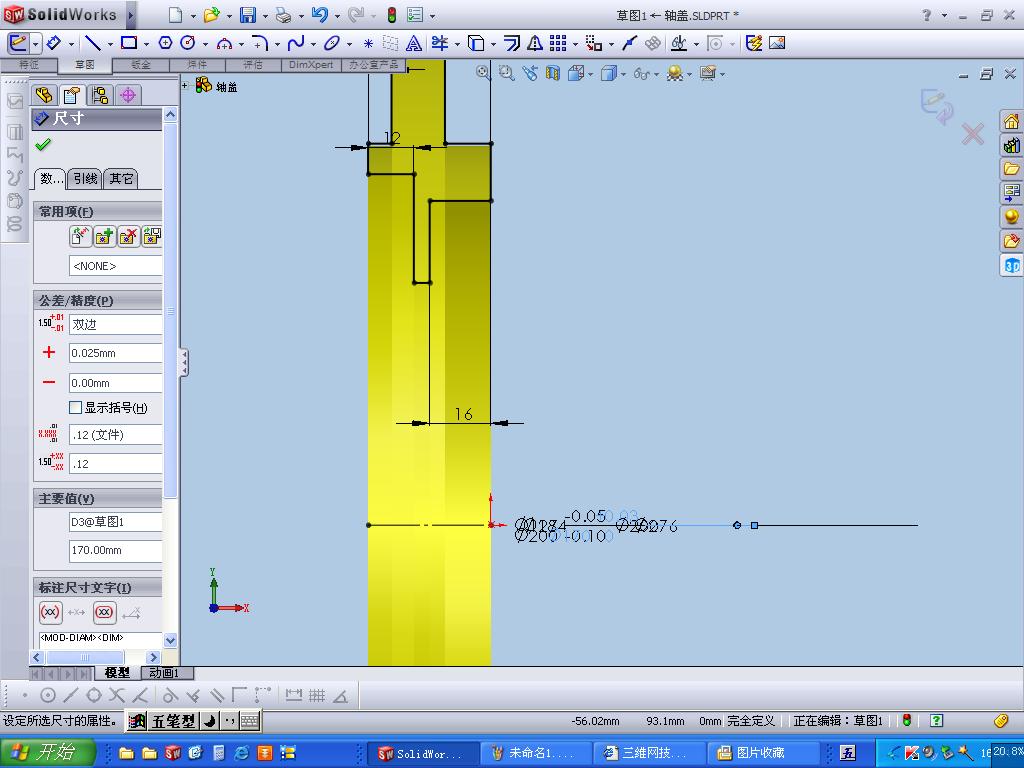This screenshot has width=1024, height=768.
Task: Click the Zoom to Fit icon
Action: click(483, 73)
